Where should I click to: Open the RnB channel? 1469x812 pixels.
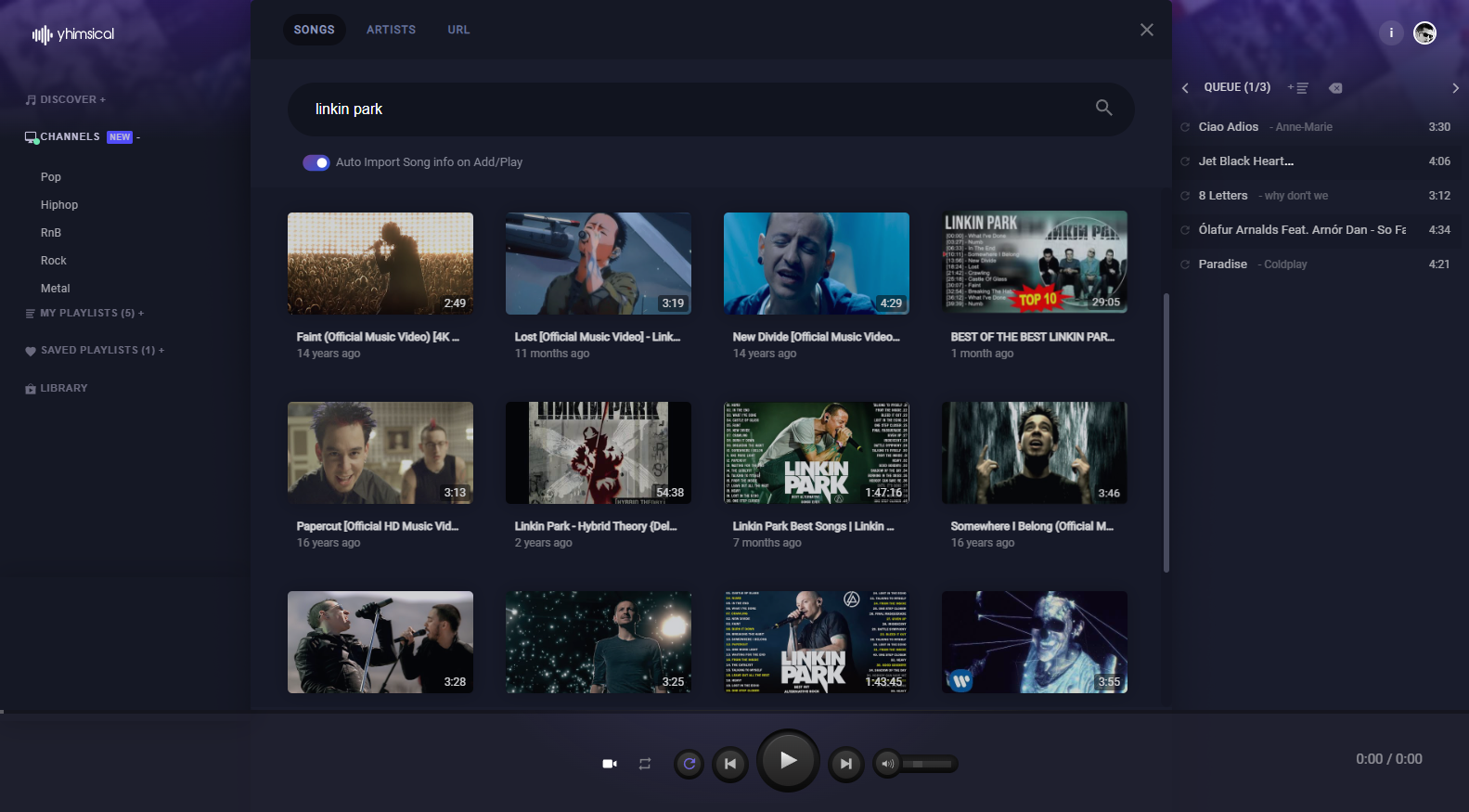(x=51, y=233)
